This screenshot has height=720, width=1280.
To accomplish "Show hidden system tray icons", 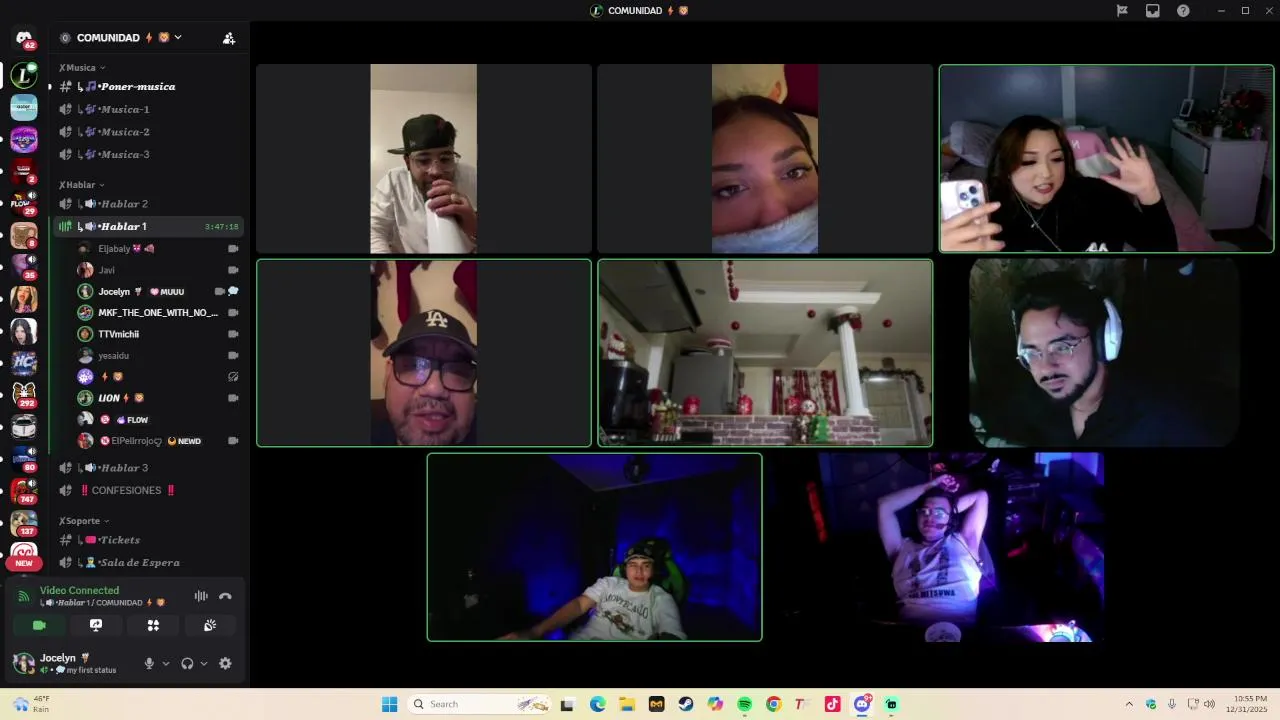I will [1129, 704].
